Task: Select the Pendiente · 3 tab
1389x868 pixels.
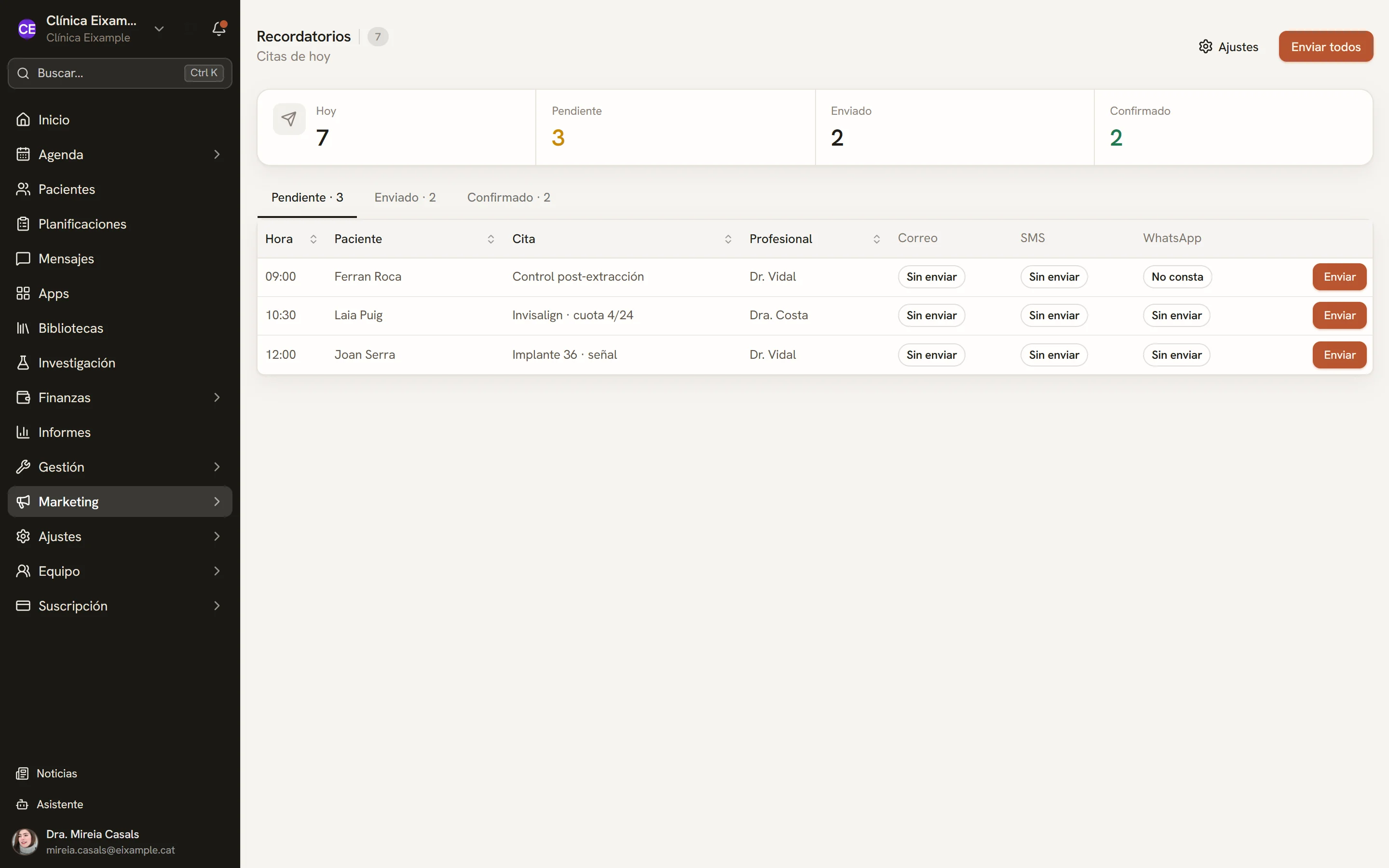Action: pyautogui.click(x=307, y=198)
